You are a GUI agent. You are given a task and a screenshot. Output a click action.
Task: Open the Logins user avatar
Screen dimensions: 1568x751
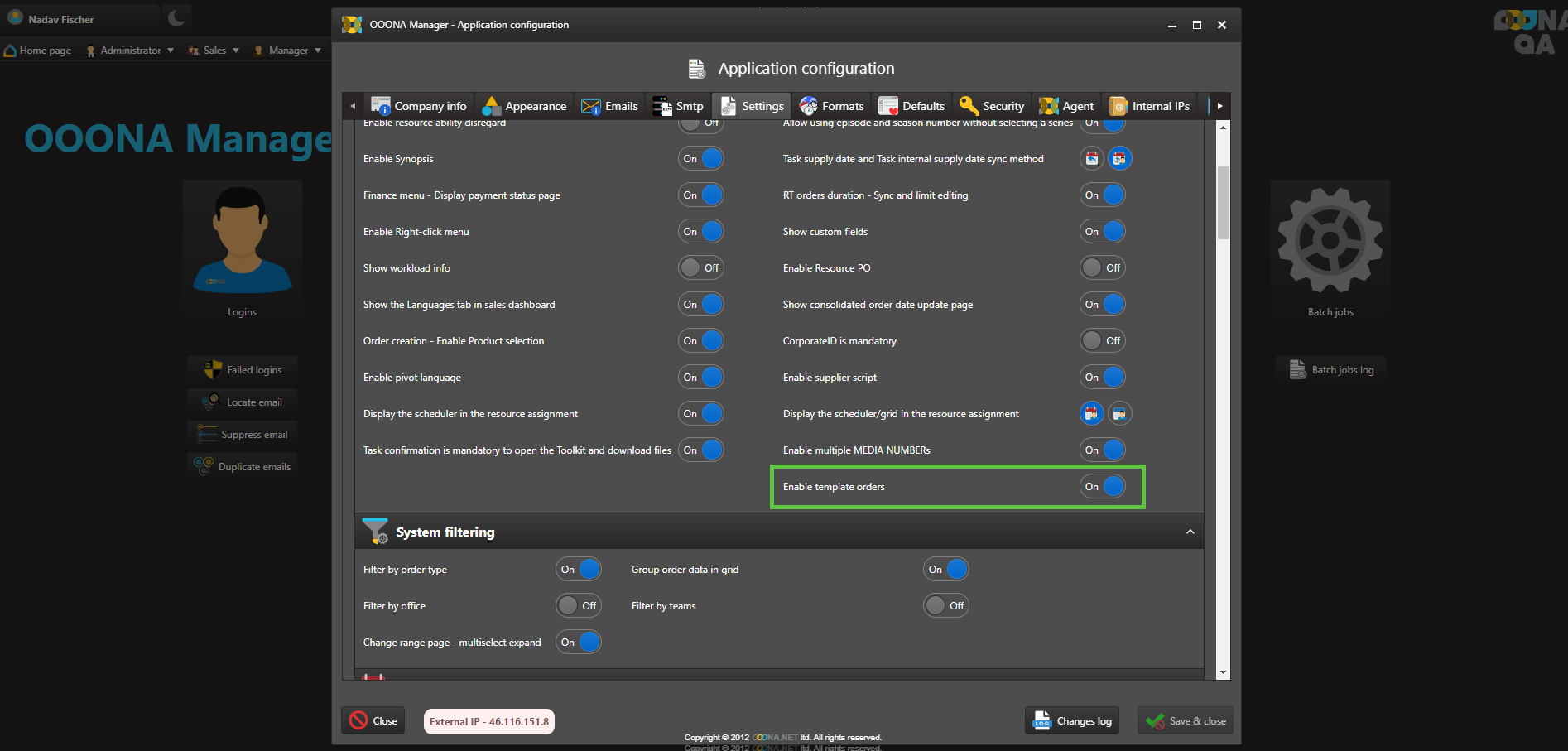242,241
